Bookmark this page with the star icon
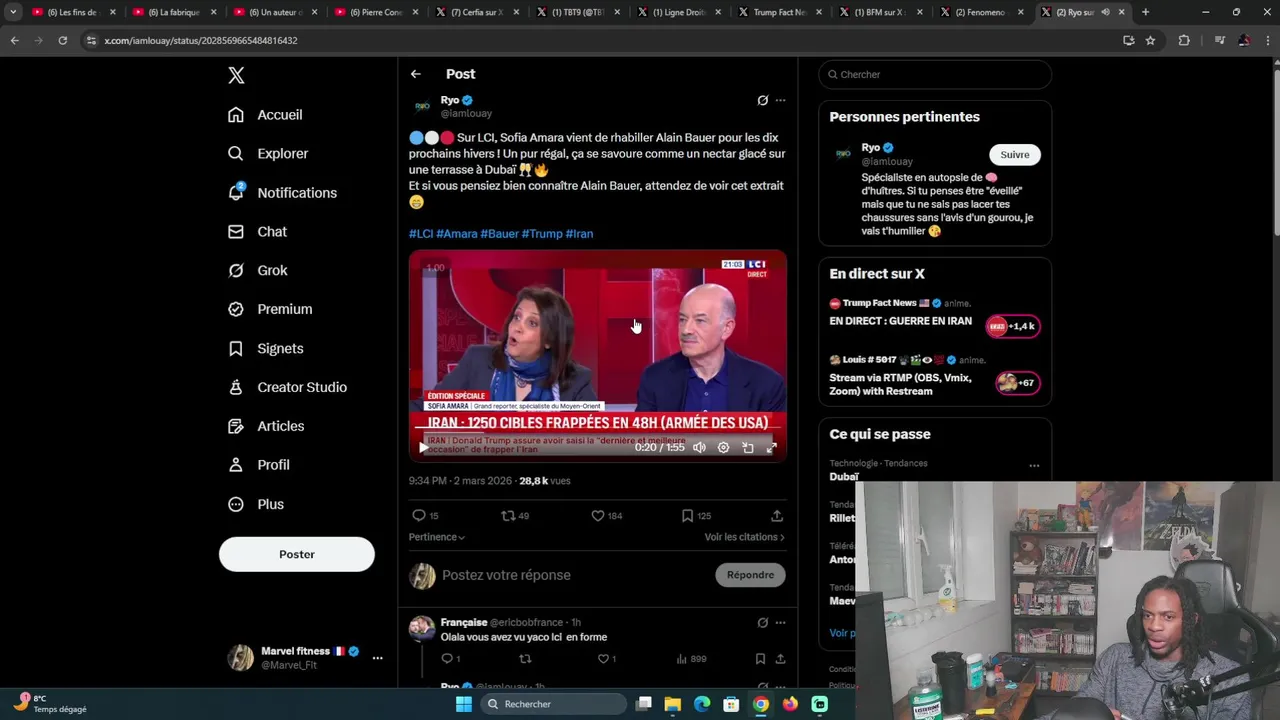The height and width of the screenshot is (720, 1280). (1150, 40)
